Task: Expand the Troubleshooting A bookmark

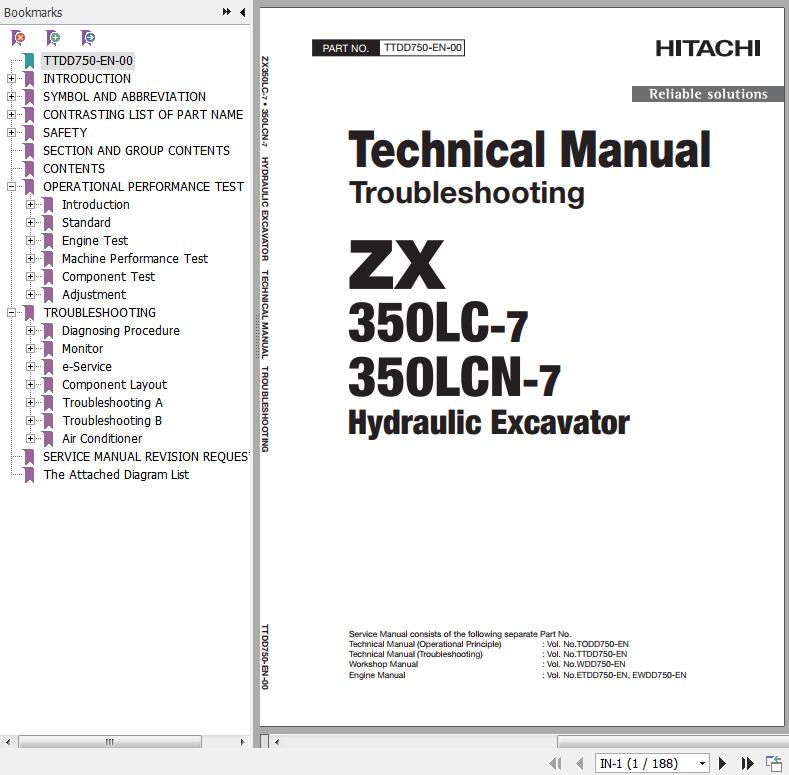Action: tap(30, 403)
